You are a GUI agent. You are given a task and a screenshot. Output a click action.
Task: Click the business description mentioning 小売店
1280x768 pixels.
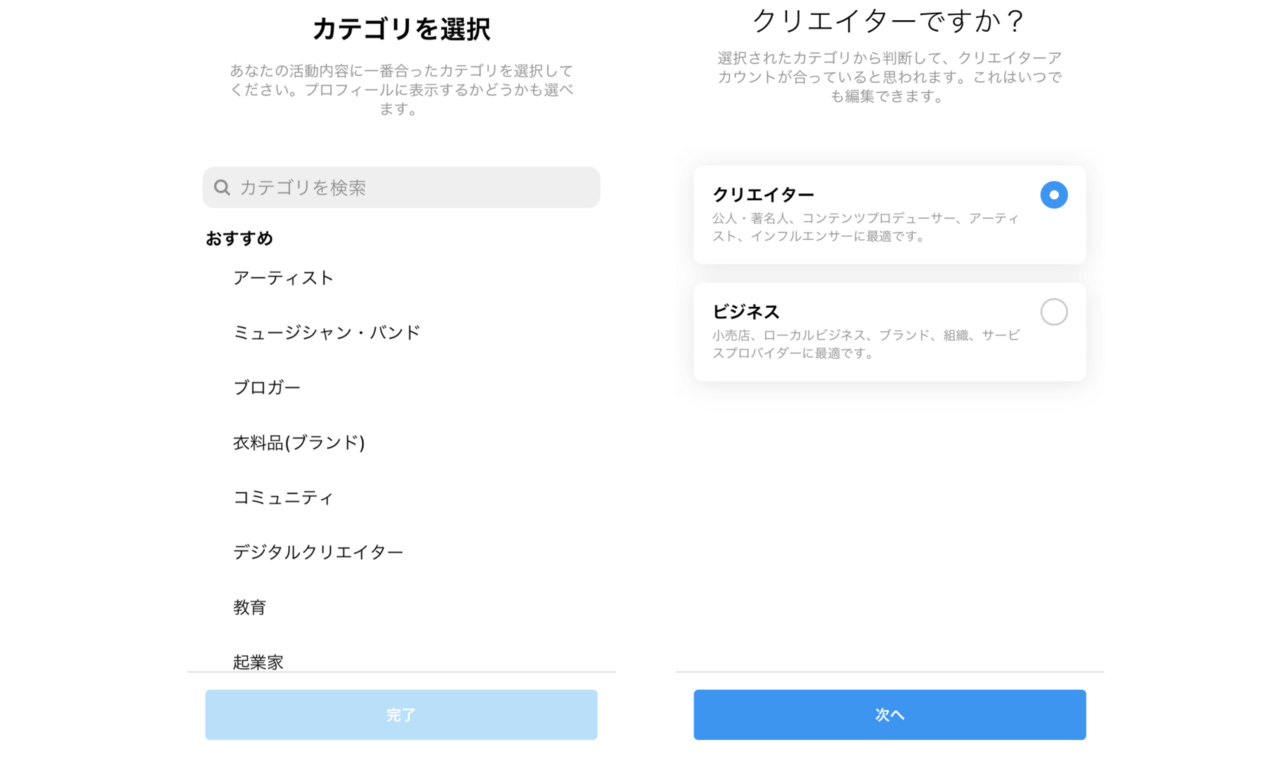[865, 345]
